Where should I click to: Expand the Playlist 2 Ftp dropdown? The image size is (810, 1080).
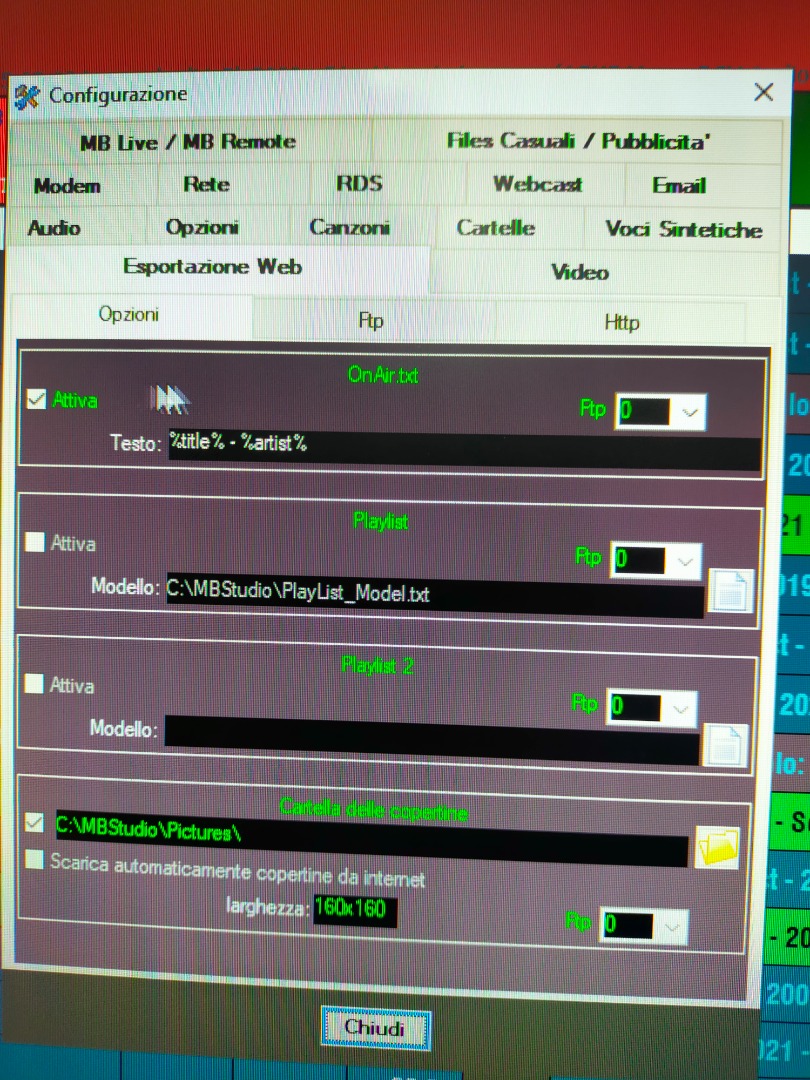[x=680, y=709]
